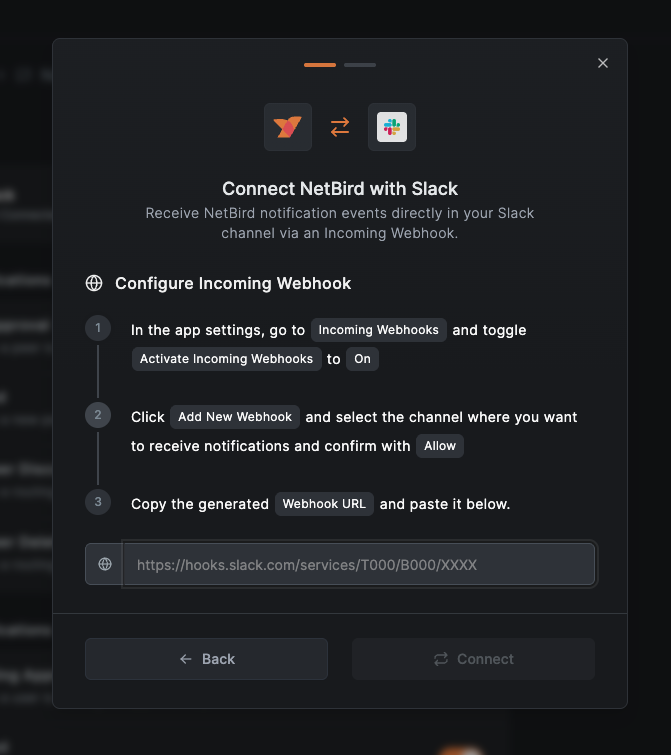
Task: Click globe icon left of URL field
Action: click(105, 564)
